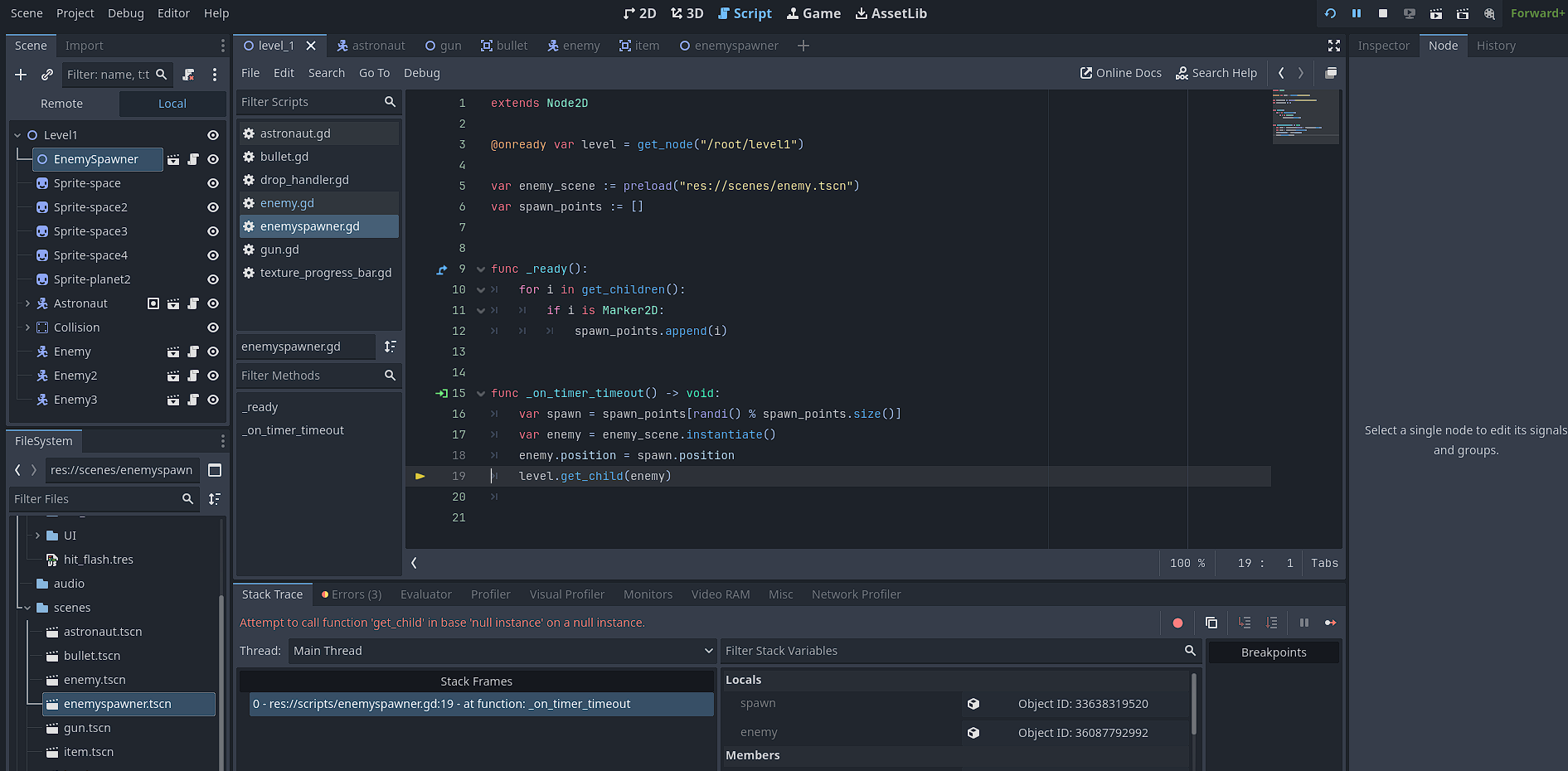Hide the Sprite-space node
This screenshot has height=771, width=1568.
point(213,183)
